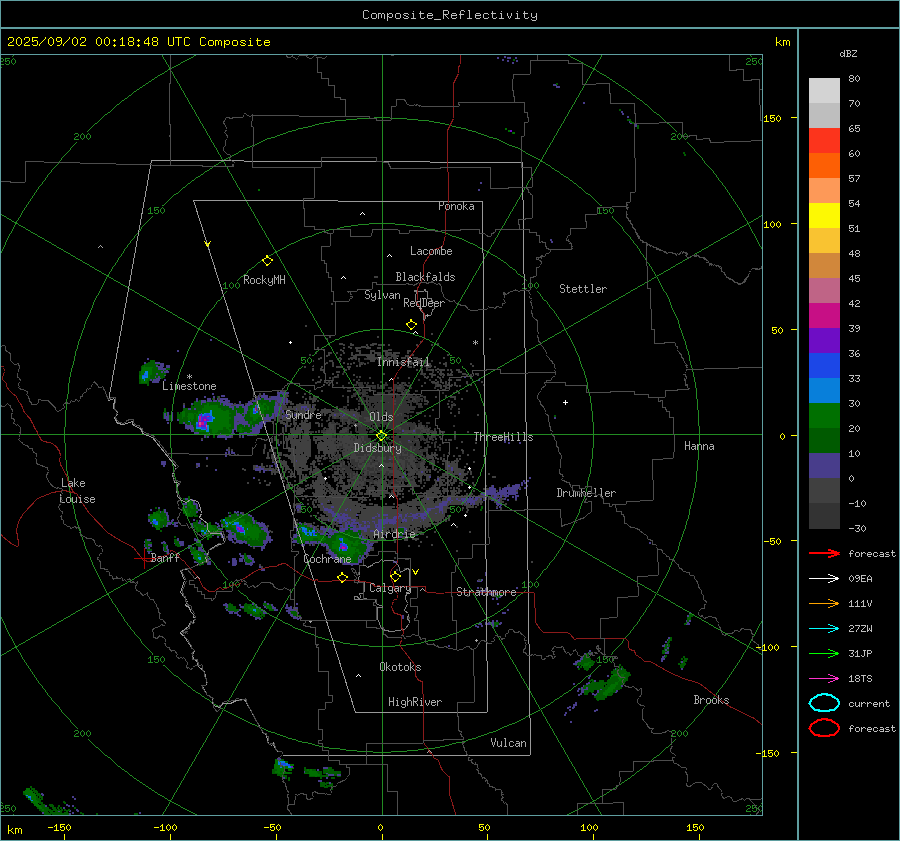900x841 pixels.
Task: Click the Strathmore city label
Action: (x=487, y=592)
